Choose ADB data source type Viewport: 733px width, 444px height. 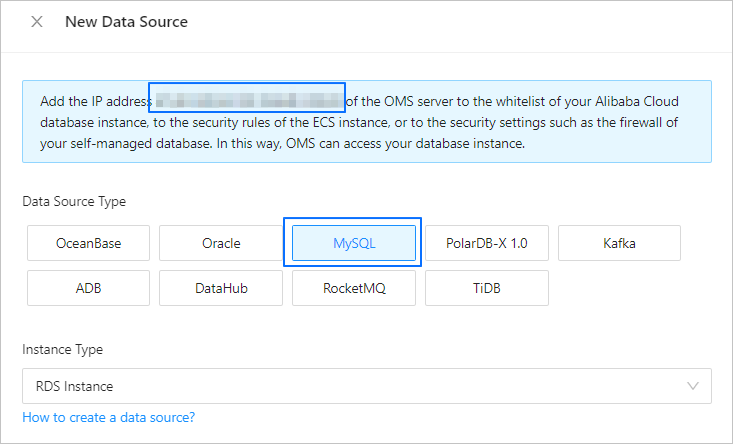click(88, 288)
